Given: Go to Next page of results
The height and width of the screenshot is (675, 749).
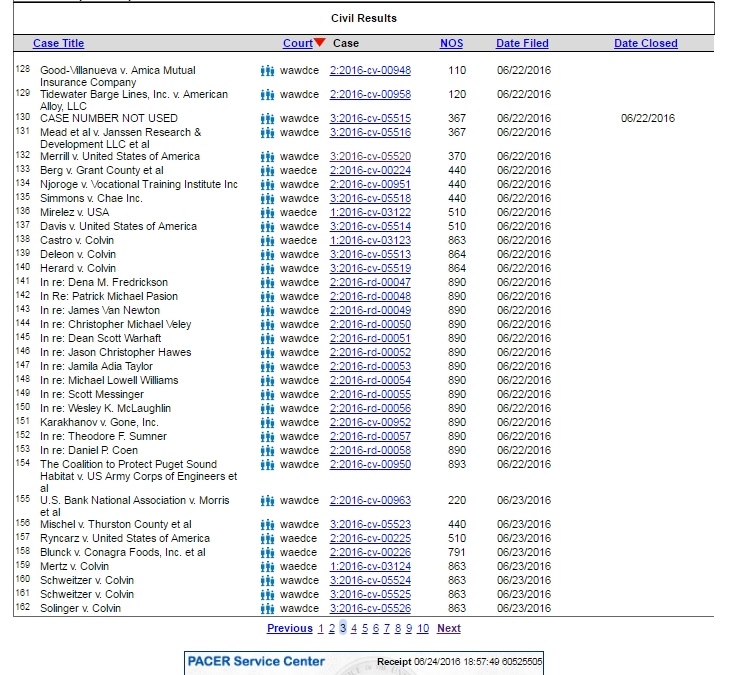Looking at the screenshot, I should [449, 628].
